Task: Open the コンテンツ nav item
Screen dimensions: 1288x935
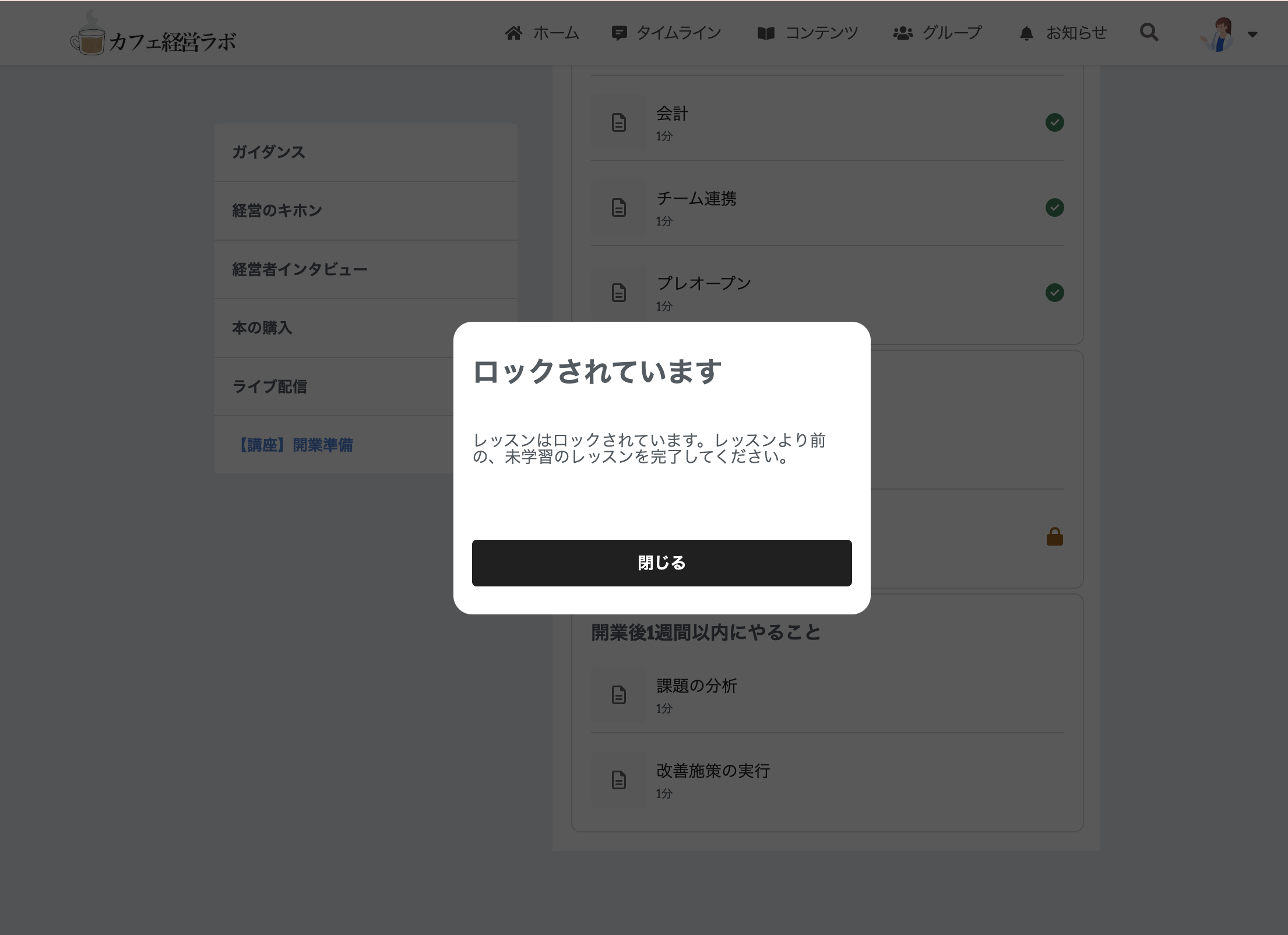Action: tap(807, 33)
